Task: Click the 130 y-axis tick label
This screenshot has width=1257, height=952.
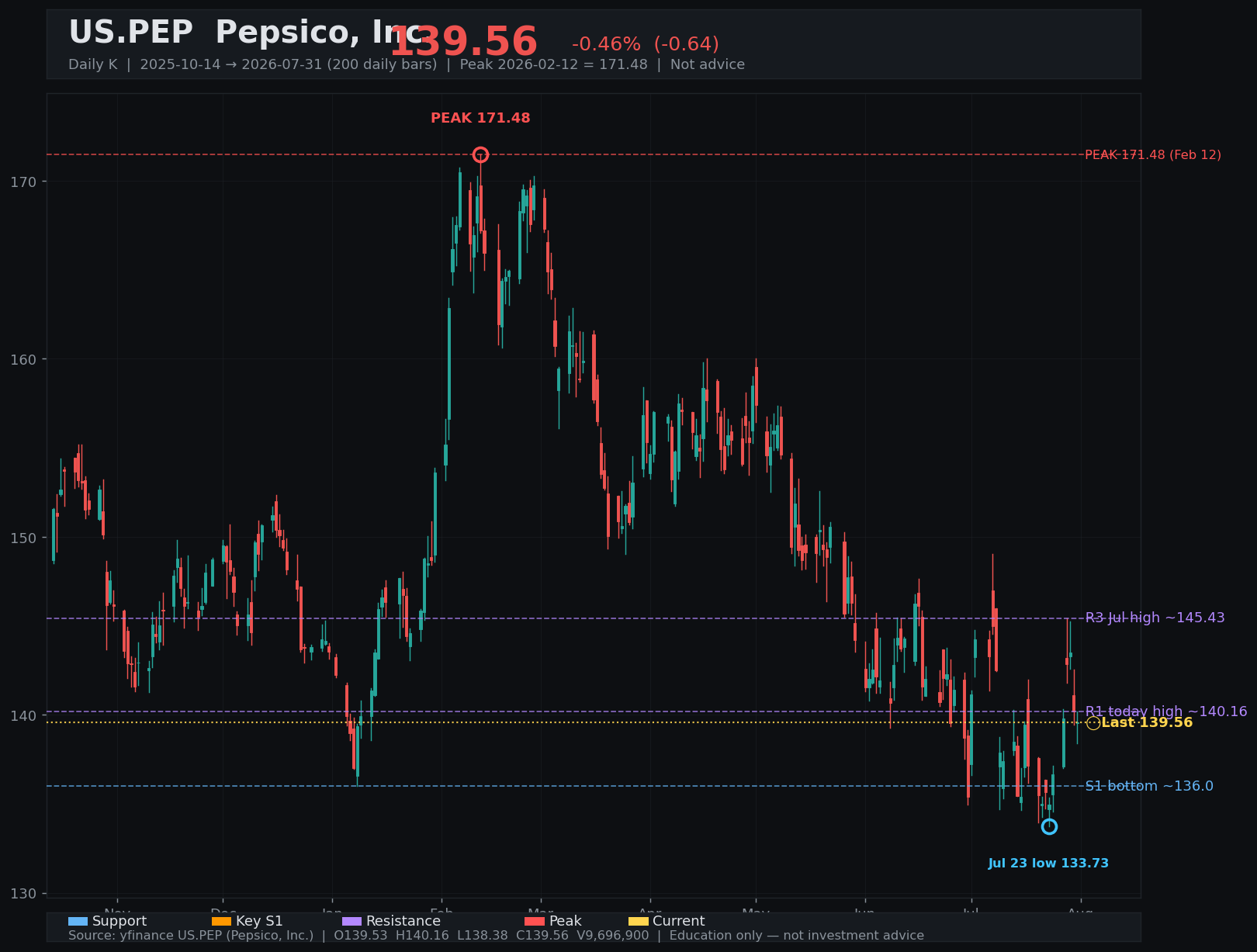Action: click(x=23, y=894)
